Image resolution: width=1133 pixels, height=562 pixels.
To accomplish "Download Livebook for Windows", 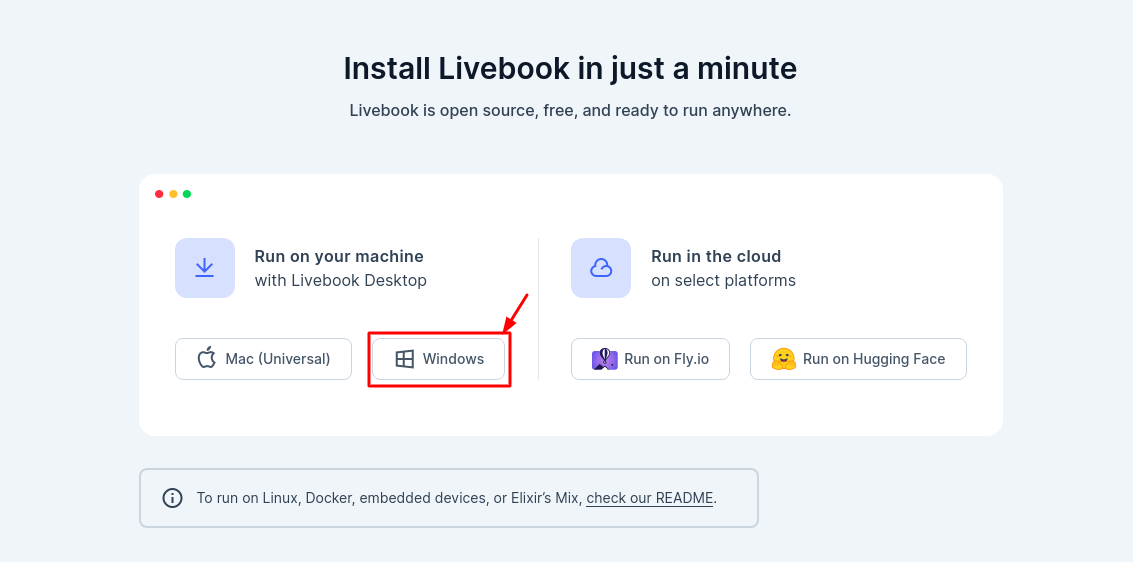I will coord(438,359).
